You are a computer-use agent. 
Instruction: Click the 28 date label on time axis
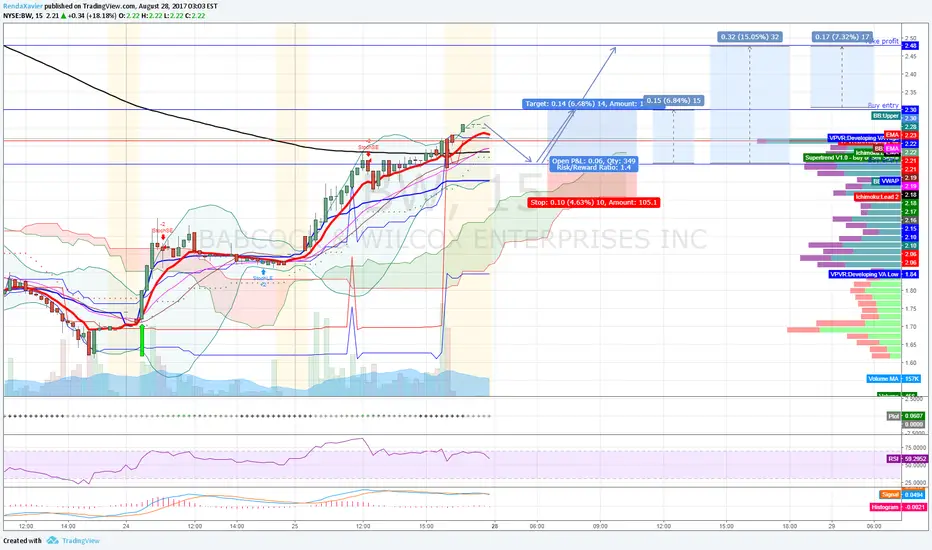pyautogui.click(x=495, y=526)
